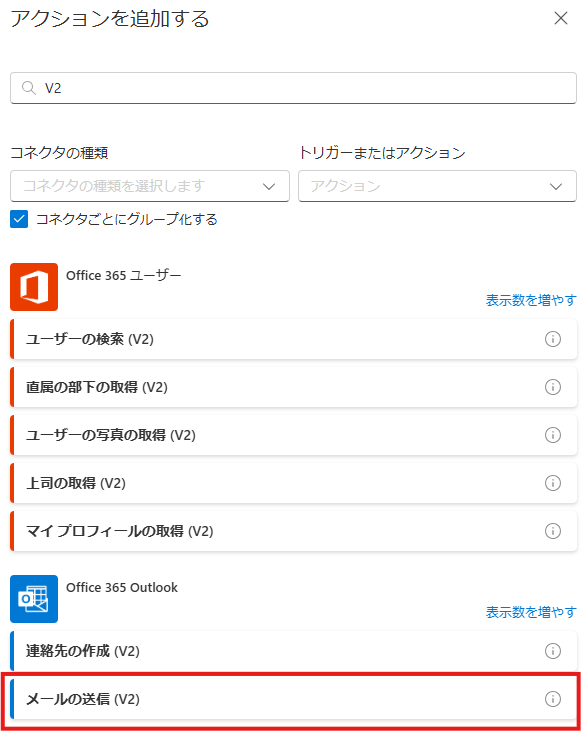This screenshot has height=731, width=586.
Task: Click the magnifier search icon
Action: pos(29,88)
